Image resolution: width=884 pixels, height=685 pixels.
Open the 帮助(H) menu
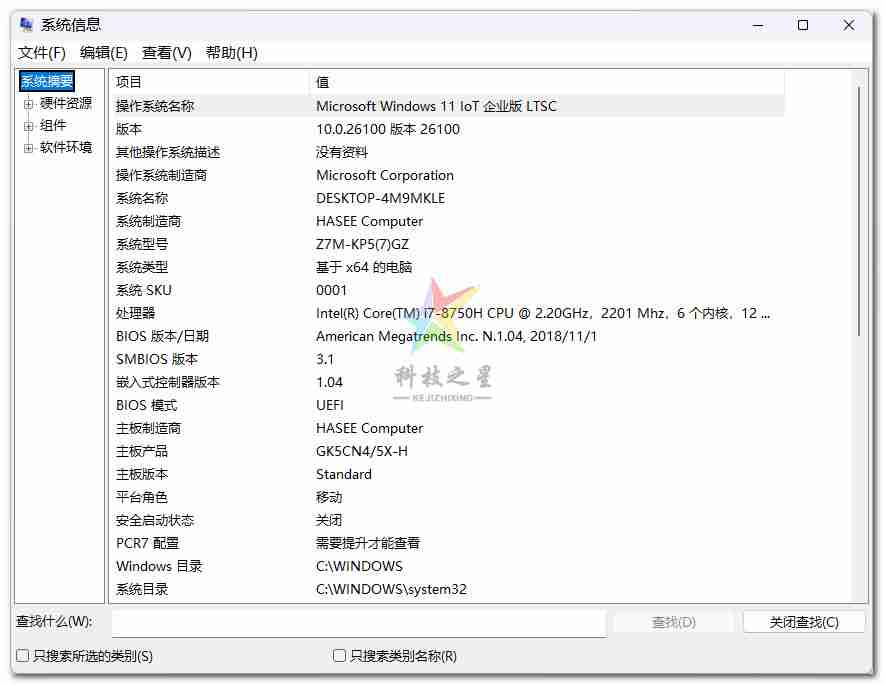click(x=231, y=53)
